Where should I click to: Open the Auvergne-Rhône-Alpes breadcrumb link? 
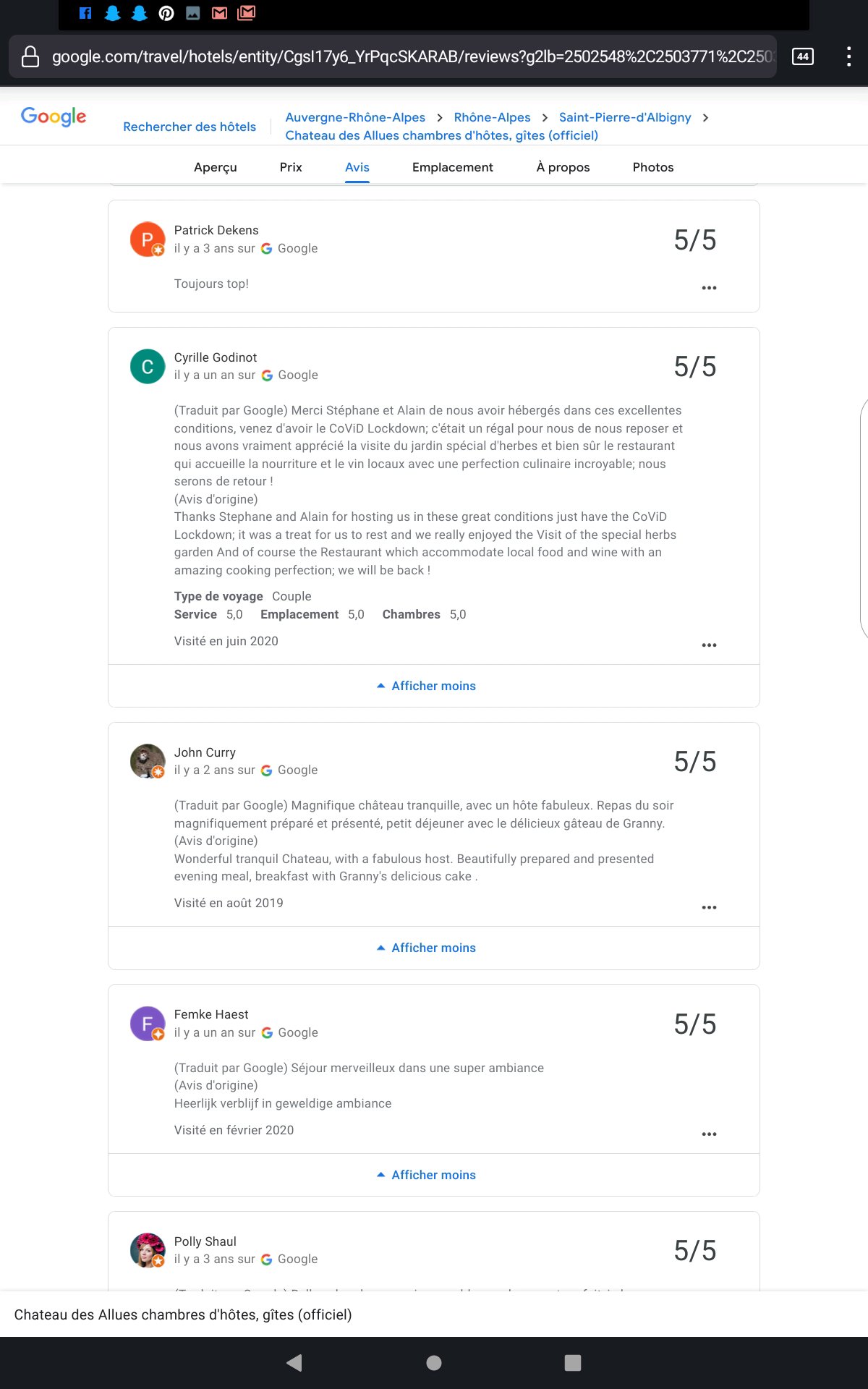355,117
